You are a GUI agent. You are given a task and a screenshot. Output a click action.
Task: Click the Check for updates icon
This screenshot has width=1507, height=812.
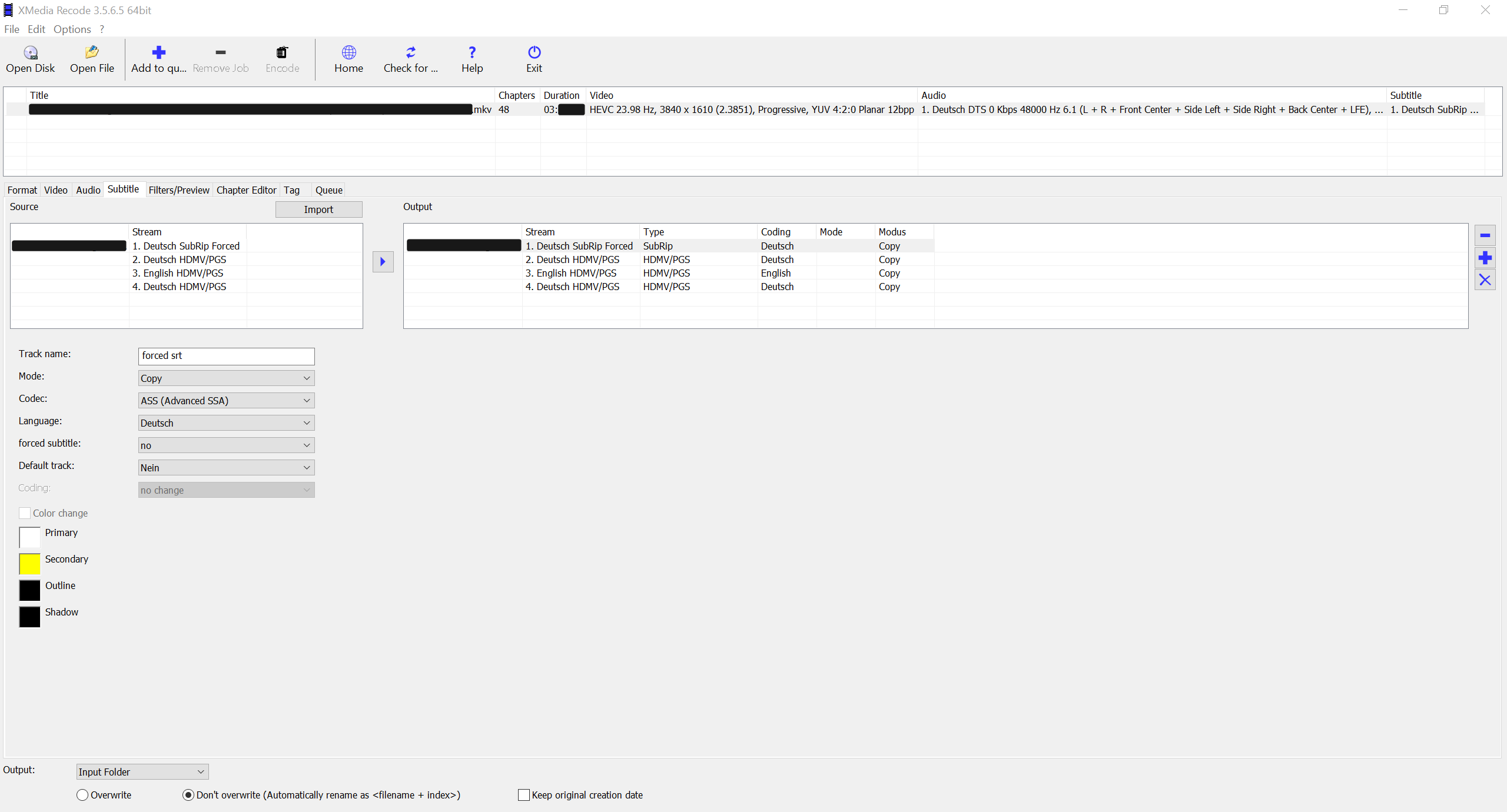click(410, 53)
